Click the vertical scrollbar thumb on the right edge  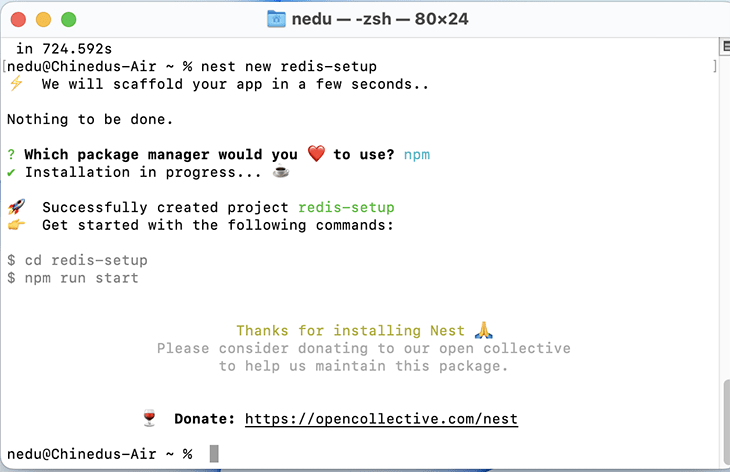(x=726, y=422)
